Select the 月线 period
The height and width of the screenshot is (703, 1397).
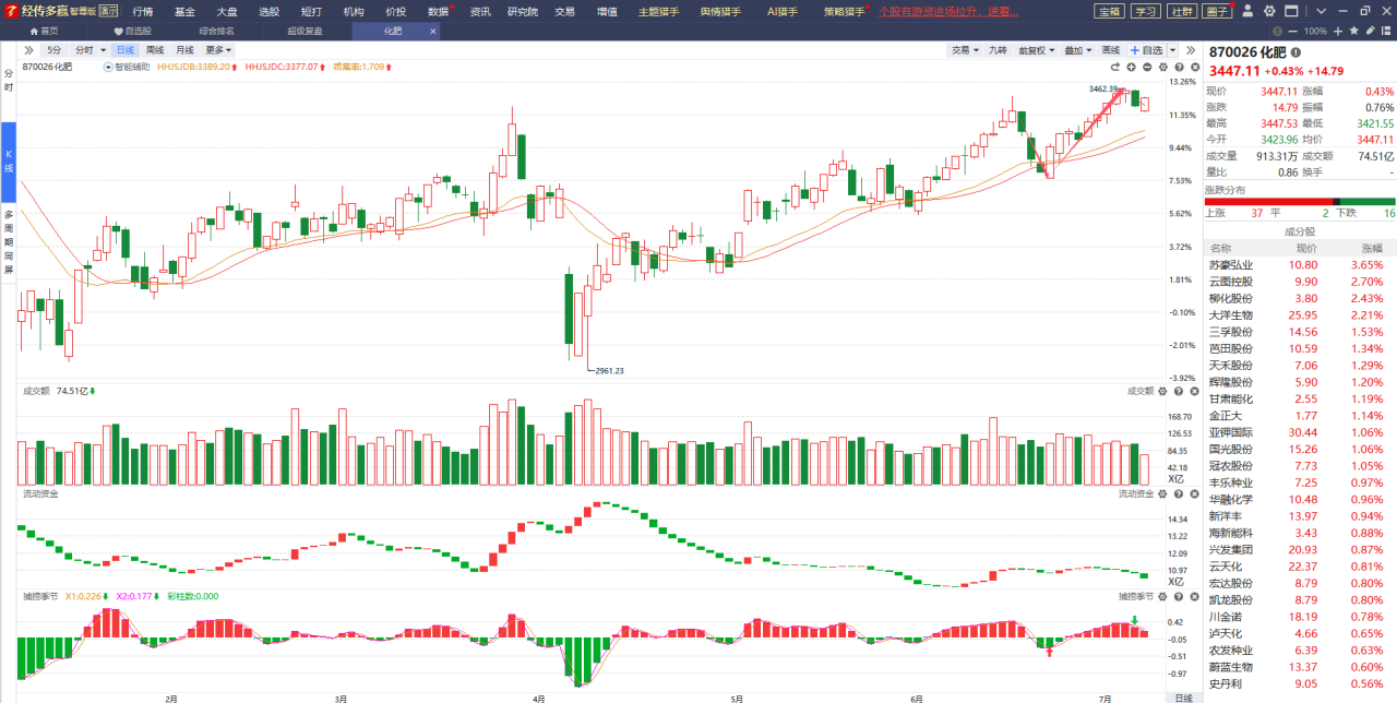pyautogui.click(x=185, y=50)
